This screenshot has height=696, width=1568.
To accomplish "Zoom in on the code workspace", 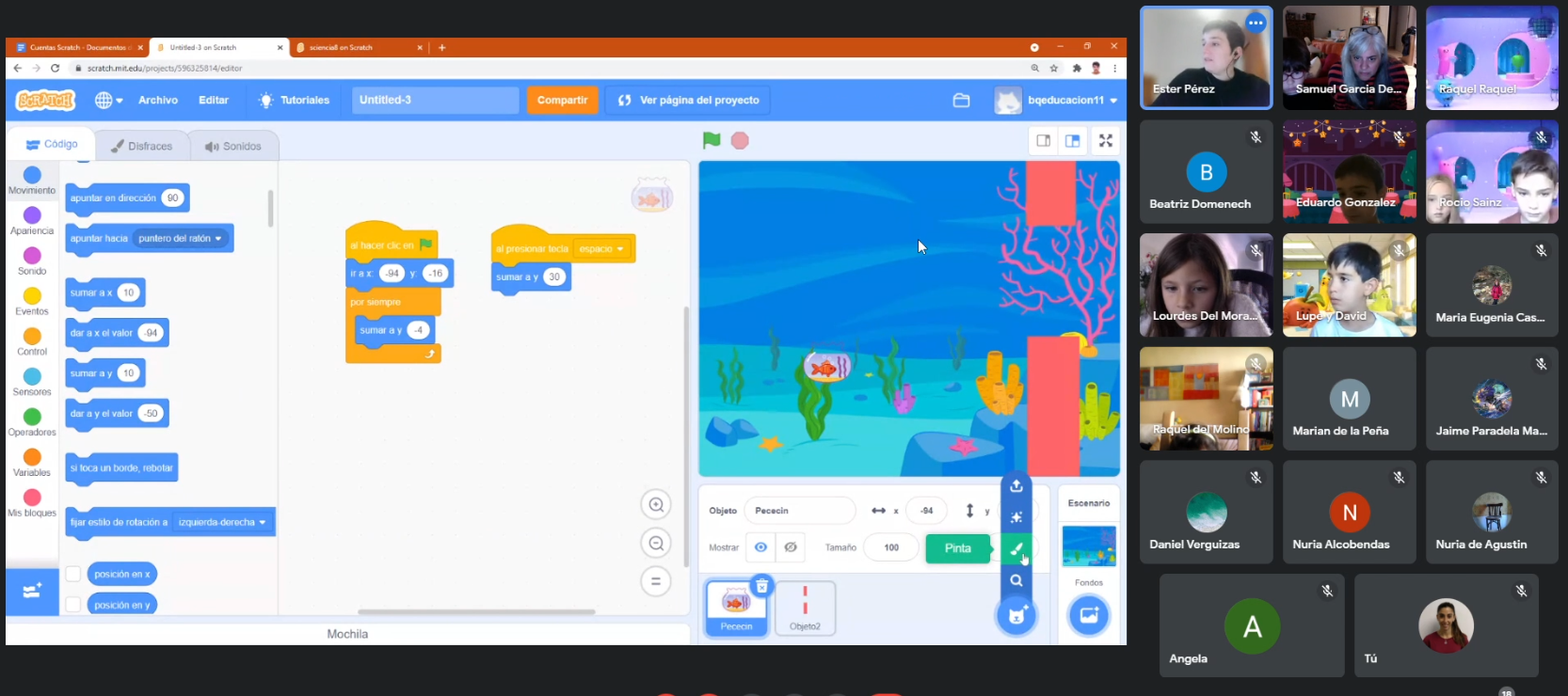I will coord(656,505).
